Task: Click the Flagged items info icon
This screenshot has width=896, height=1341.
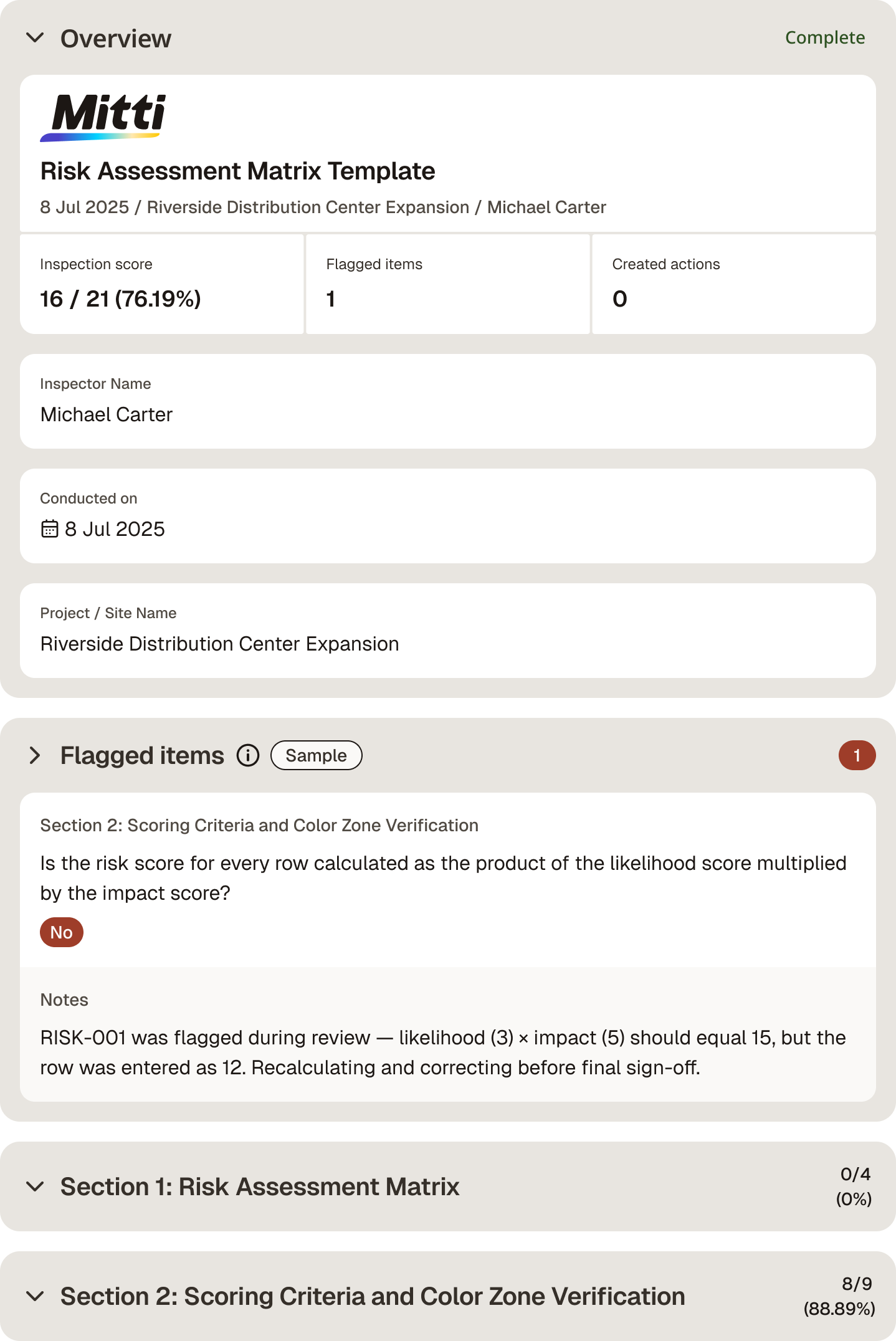Action: click(x=248, y=755)
